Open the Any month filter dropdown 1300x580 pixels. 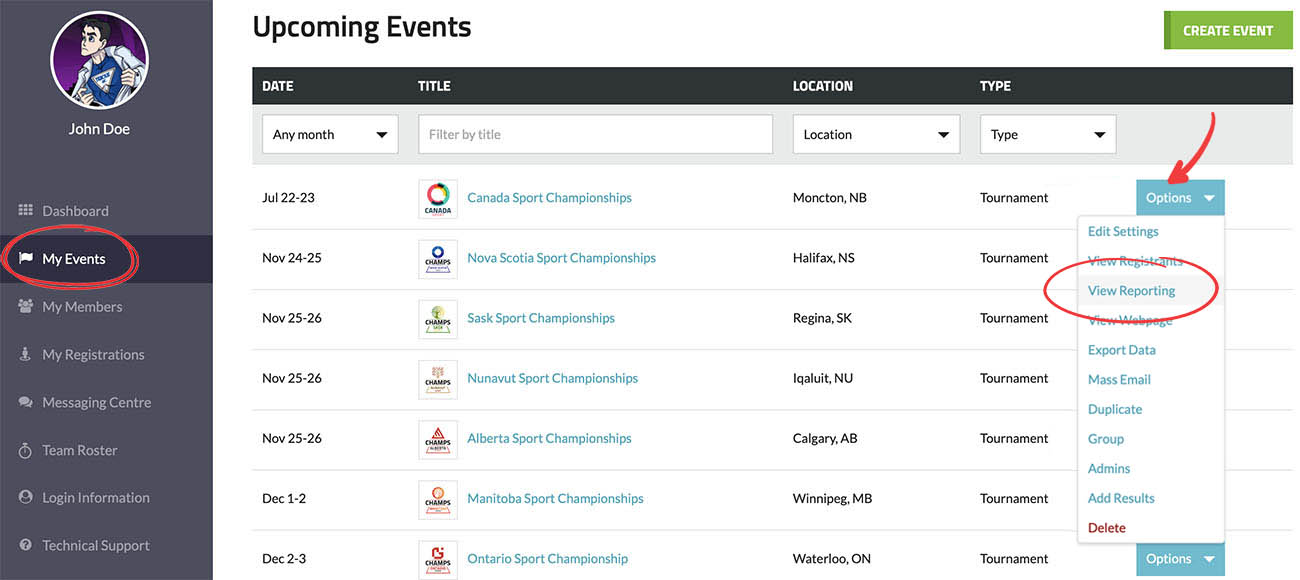pos(329,135)
